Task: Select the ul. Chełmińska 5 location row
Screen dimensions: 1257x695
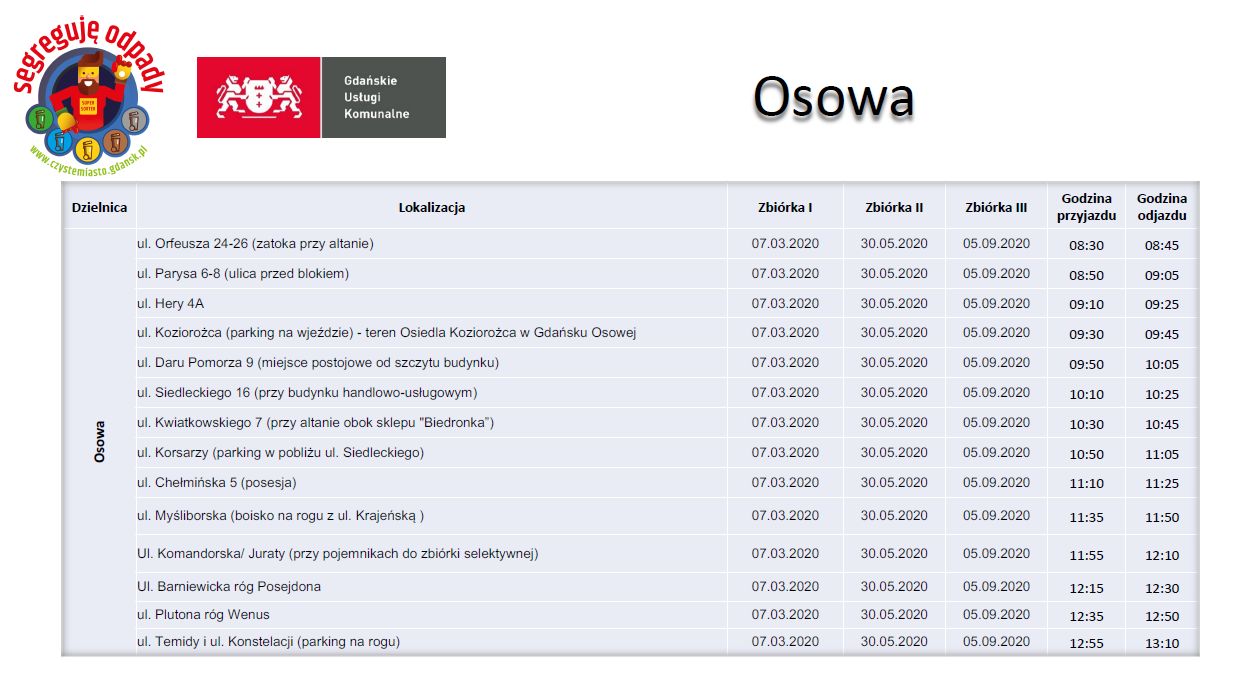Action: tap(216, 483)
